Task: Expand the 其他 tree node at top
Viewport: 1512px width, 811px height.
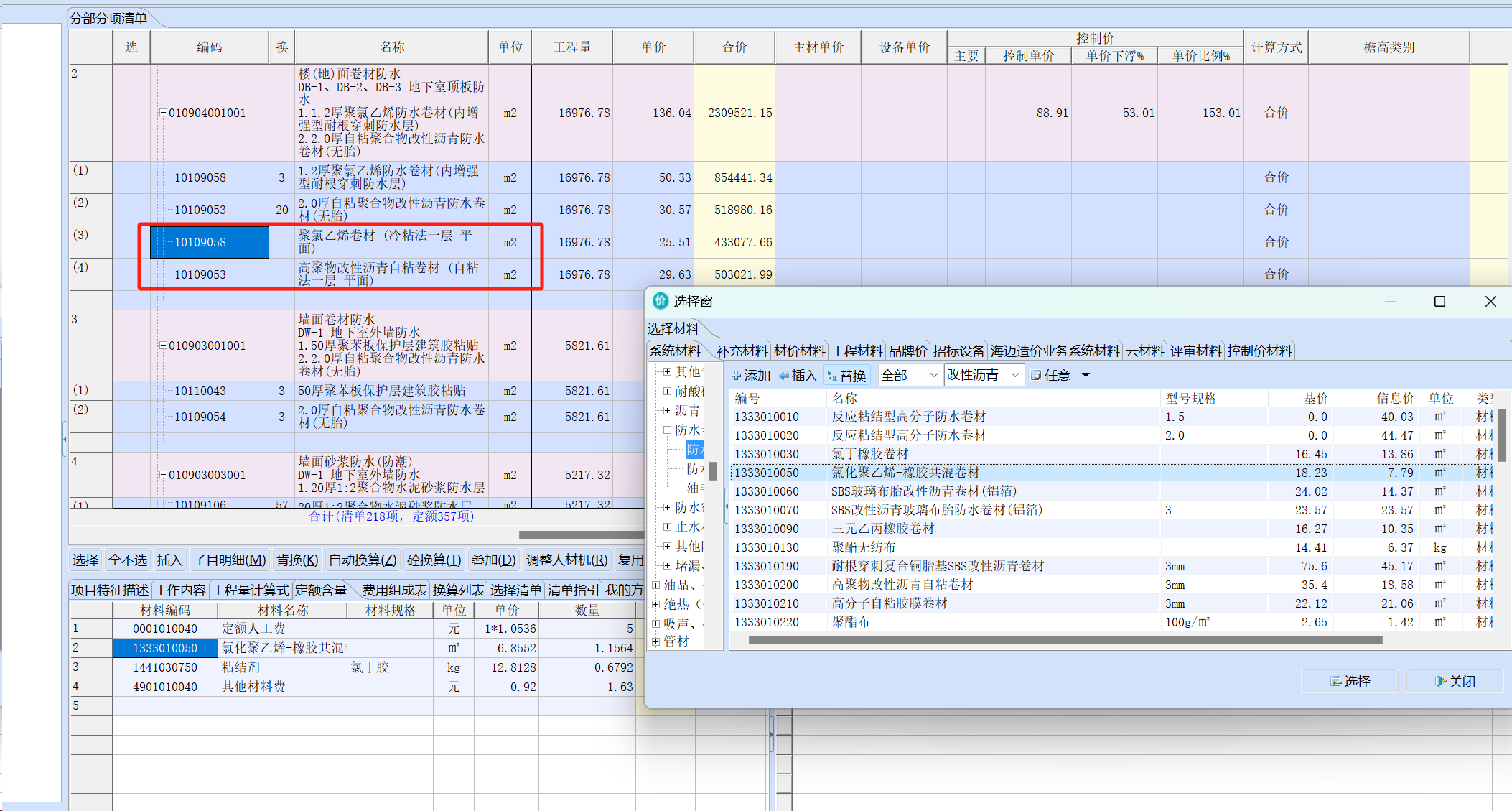Action: tap(667, 371)
